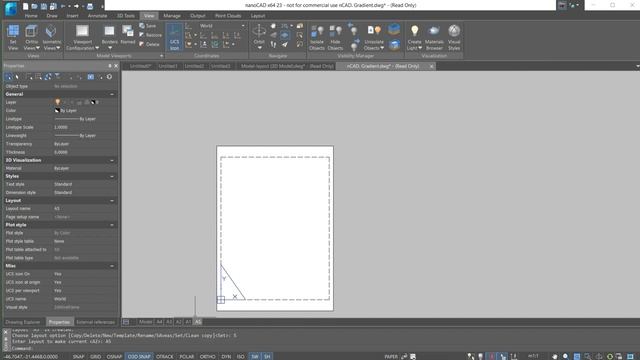Collapse the General properties section
The height and width of the screenshot is (360, 640).
112,94
